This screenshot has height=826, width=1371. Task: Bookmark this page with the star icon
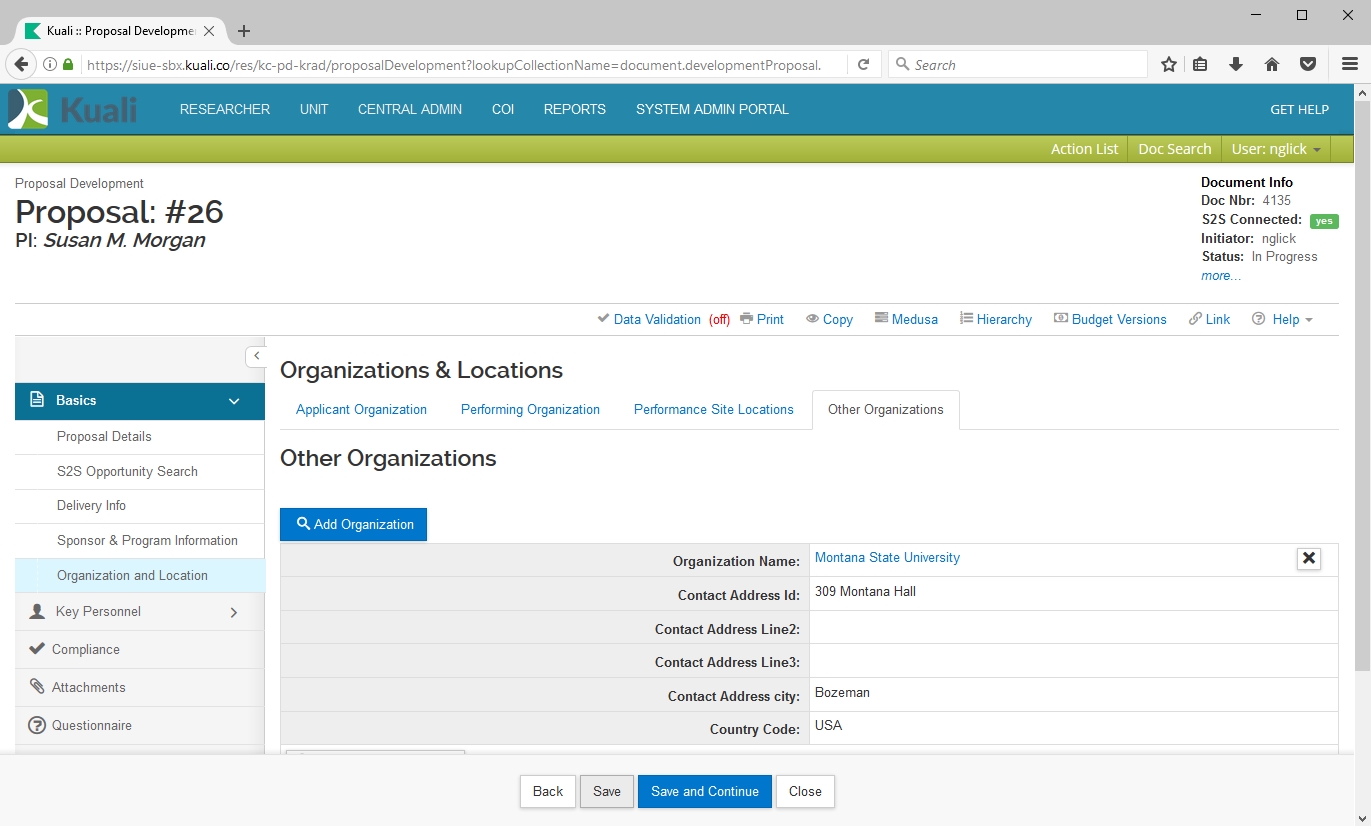(x=1168, y=65)
